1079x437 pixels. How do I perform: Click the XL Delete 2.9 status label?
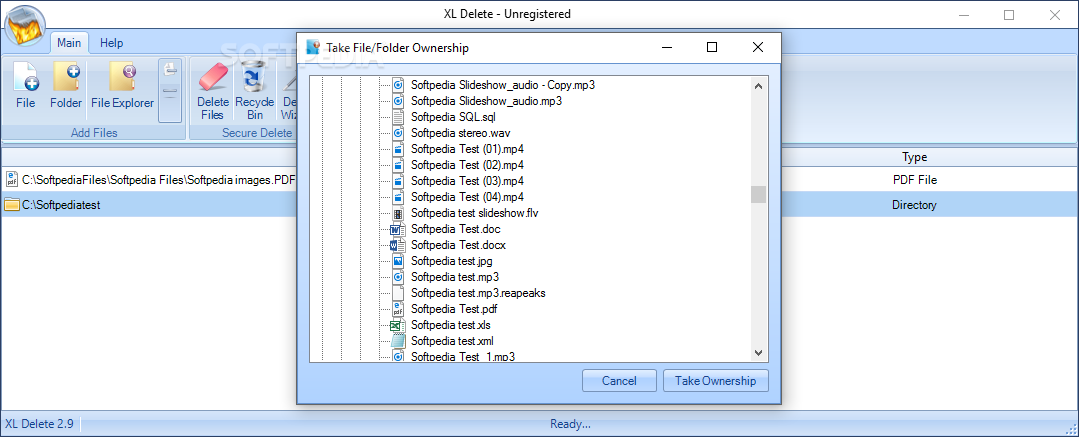[39, 424]
